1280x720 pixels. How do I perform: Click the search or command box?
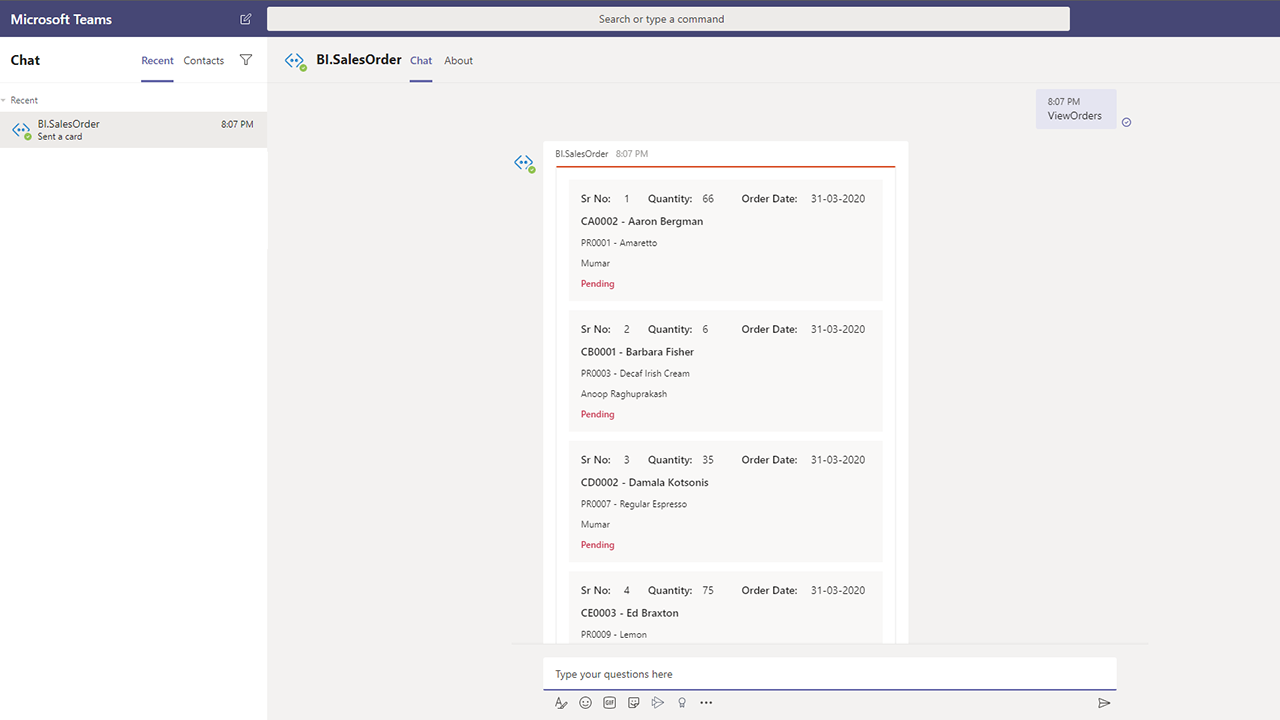(x=668, y=19)
